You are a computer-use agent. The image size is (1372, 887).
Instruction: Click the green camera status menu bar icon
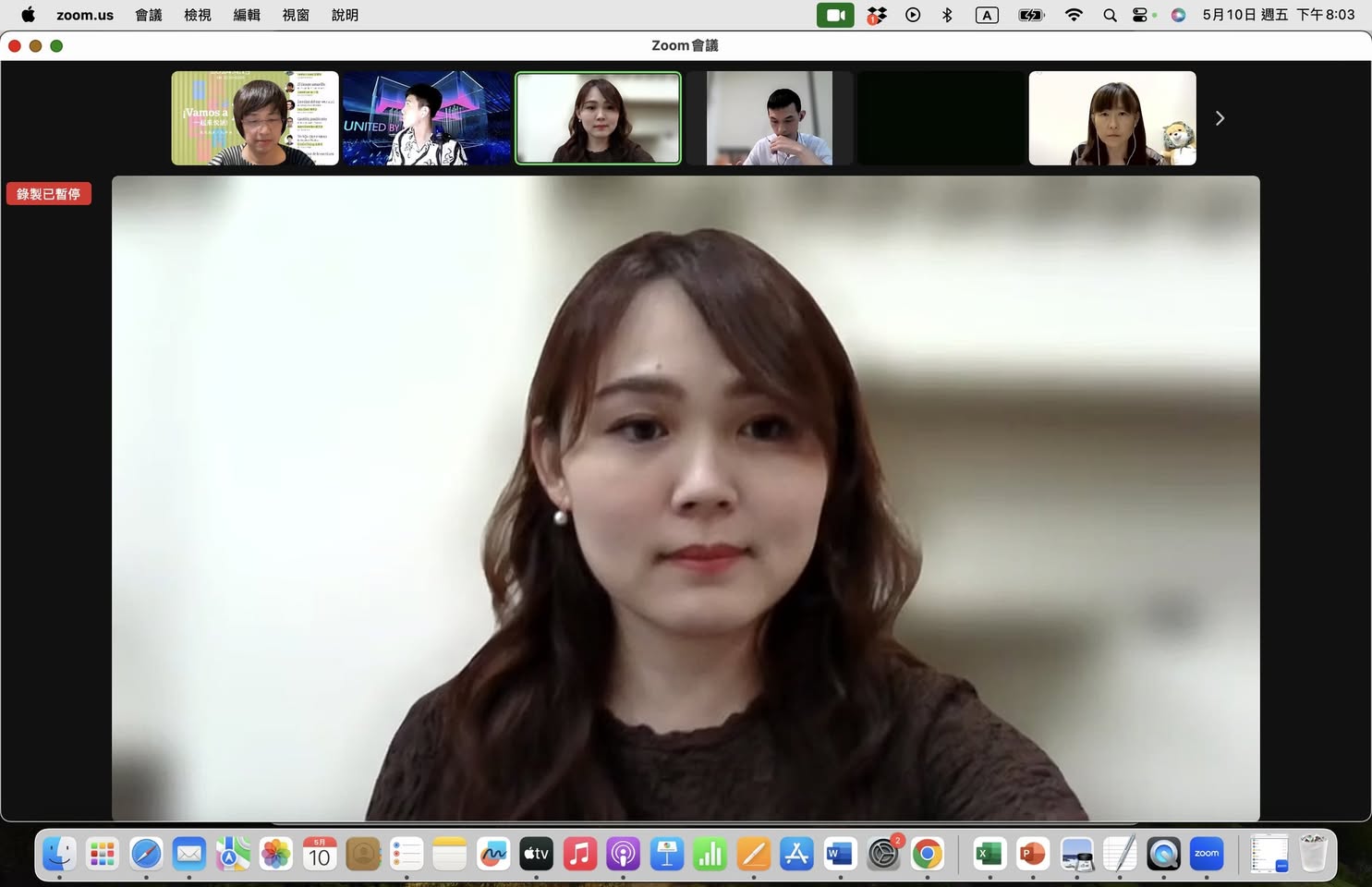pos(835,15)
